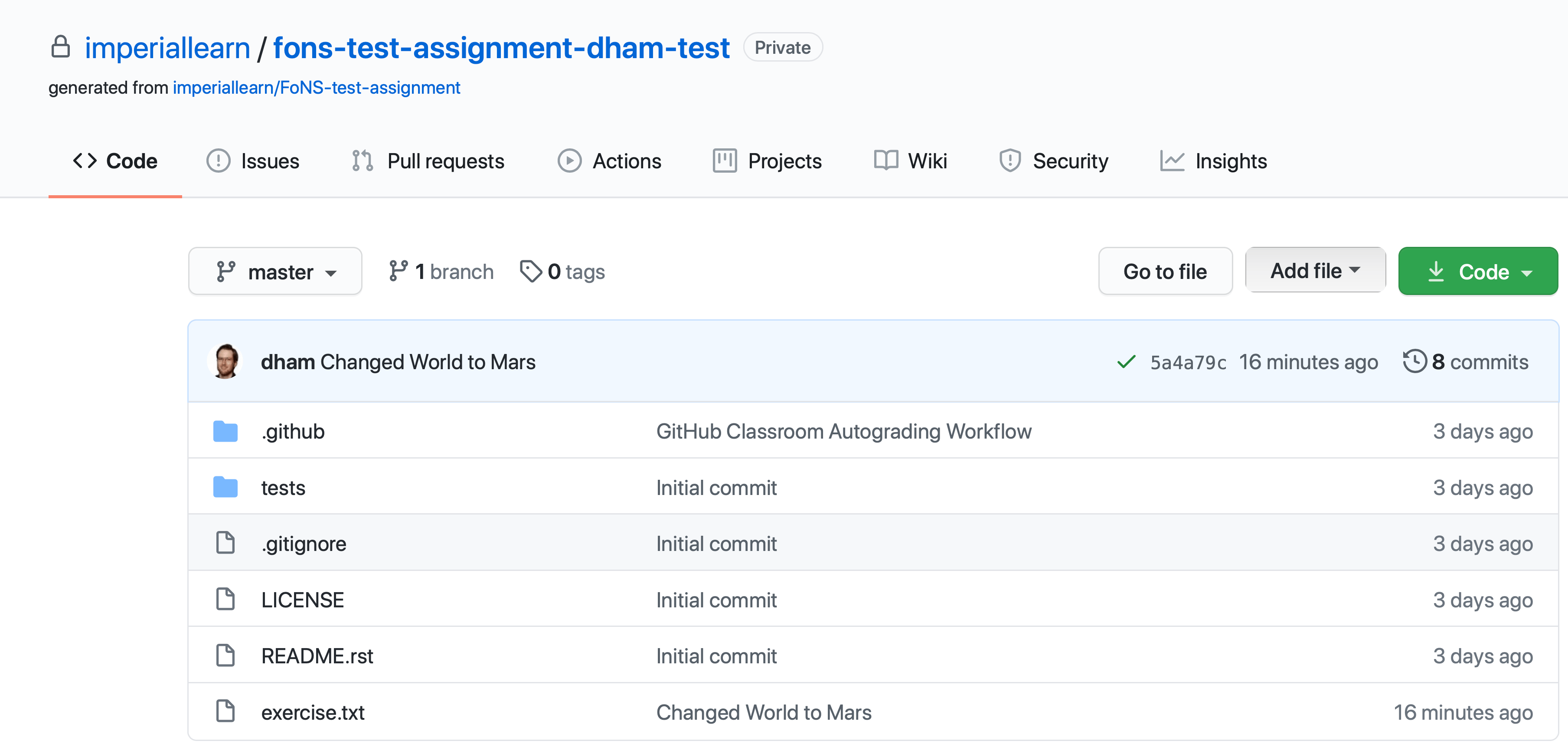Open dham's user profile link
The height and width of the screenshot is (754, 1568).
(x=288, y=362)
